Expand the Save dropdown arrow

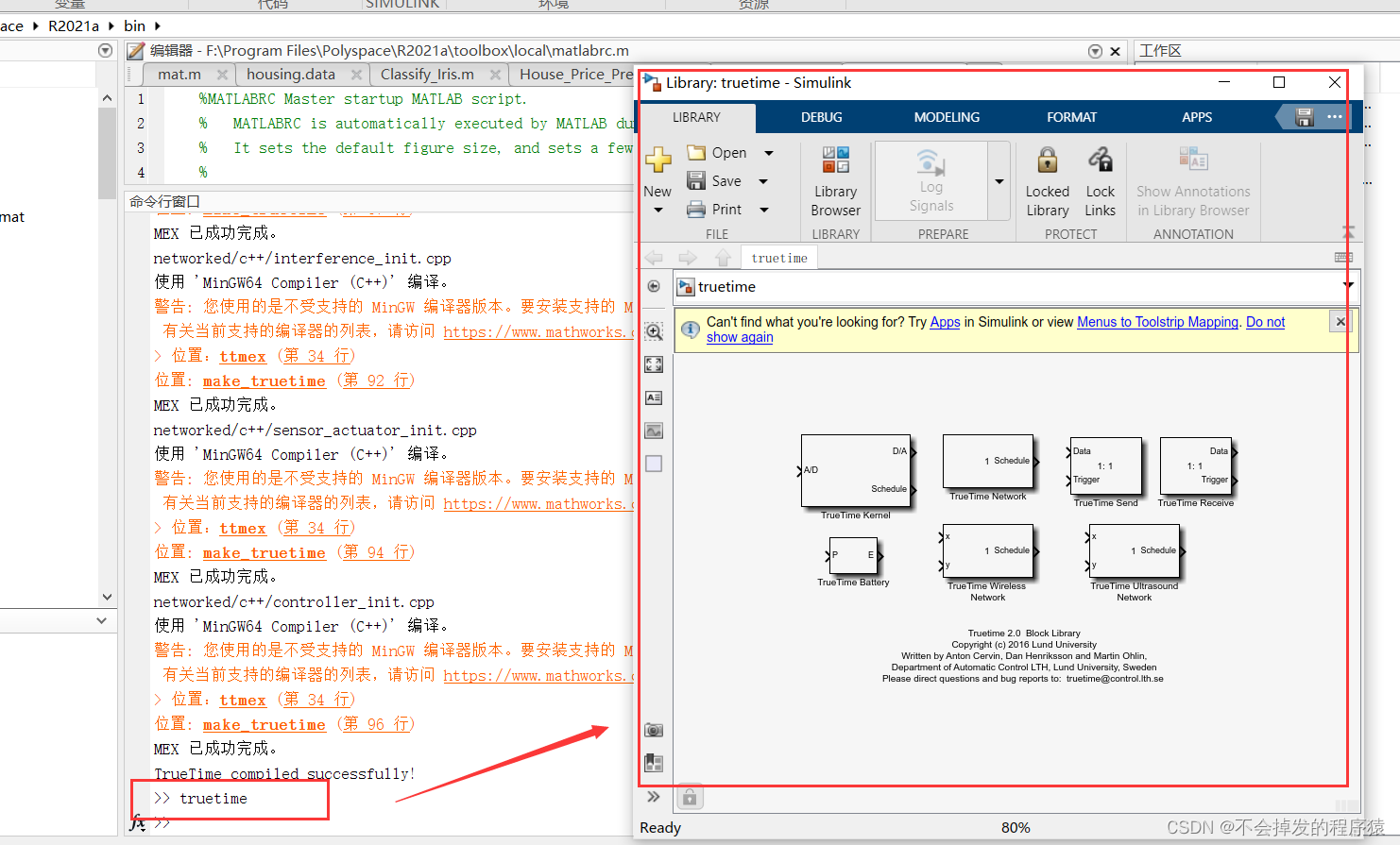coord(762,180)
